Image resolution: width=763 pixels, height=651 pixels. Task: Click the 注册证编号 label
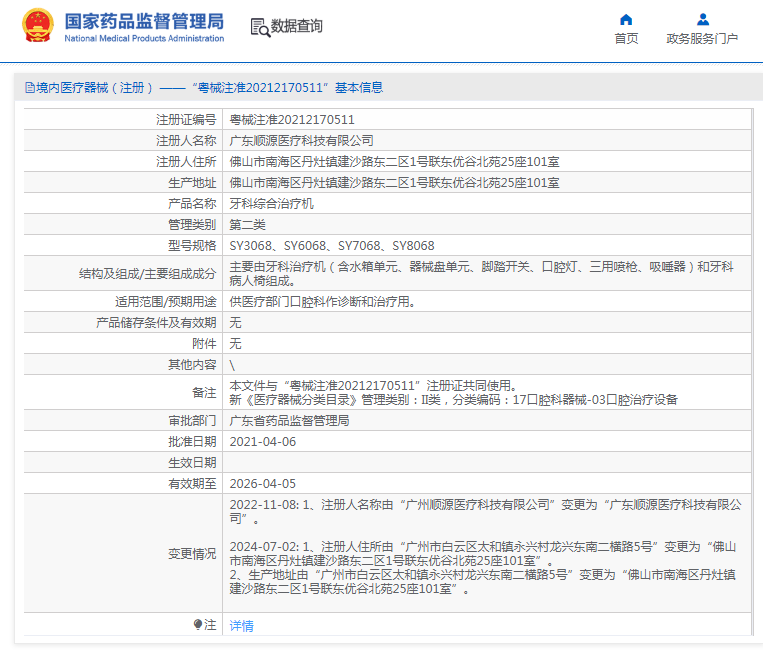pos(186,120)
